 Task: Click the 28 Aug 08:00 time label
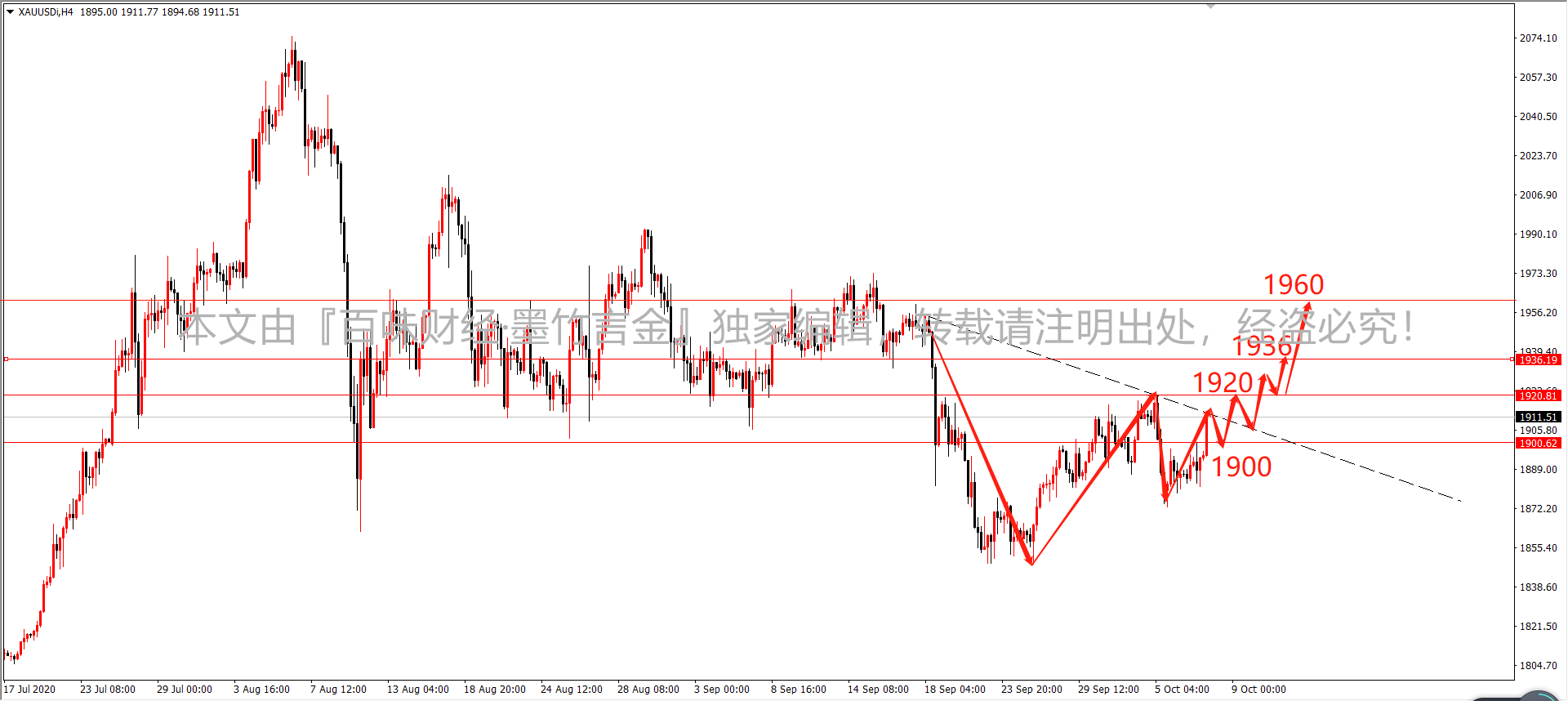[x=648, y=690]
